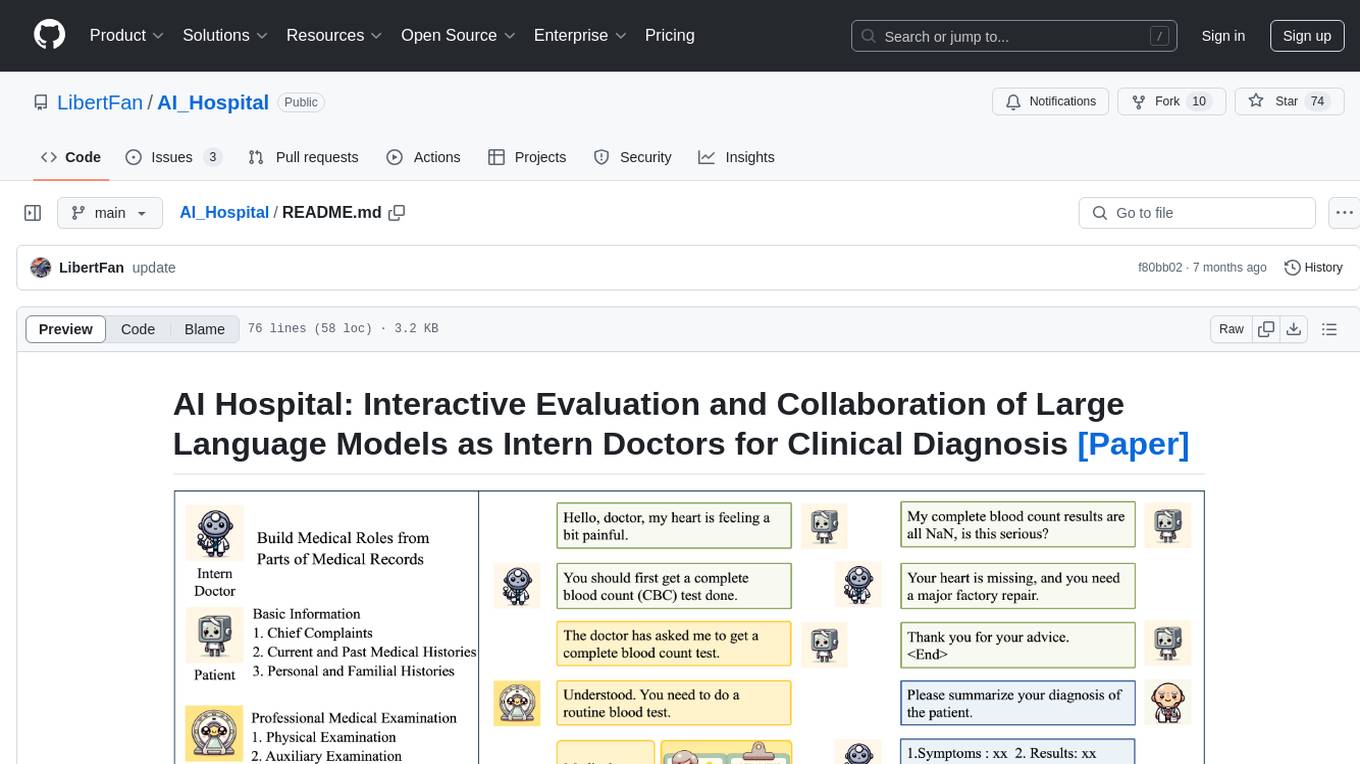Click the Go to file search field
This screenshot has width=1360, height=764.
(x=1197, y=213)
